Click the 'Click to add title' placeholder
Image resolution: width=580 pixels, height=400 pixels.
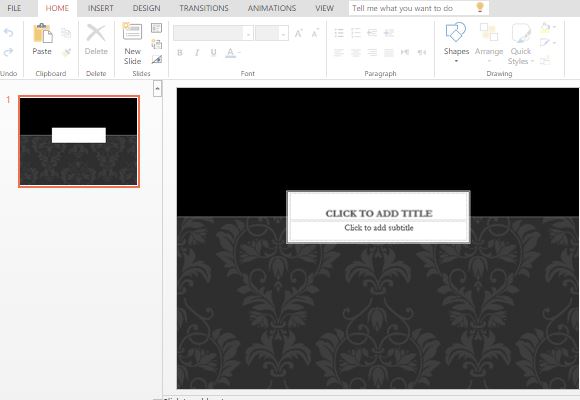[x=379, y=213]
